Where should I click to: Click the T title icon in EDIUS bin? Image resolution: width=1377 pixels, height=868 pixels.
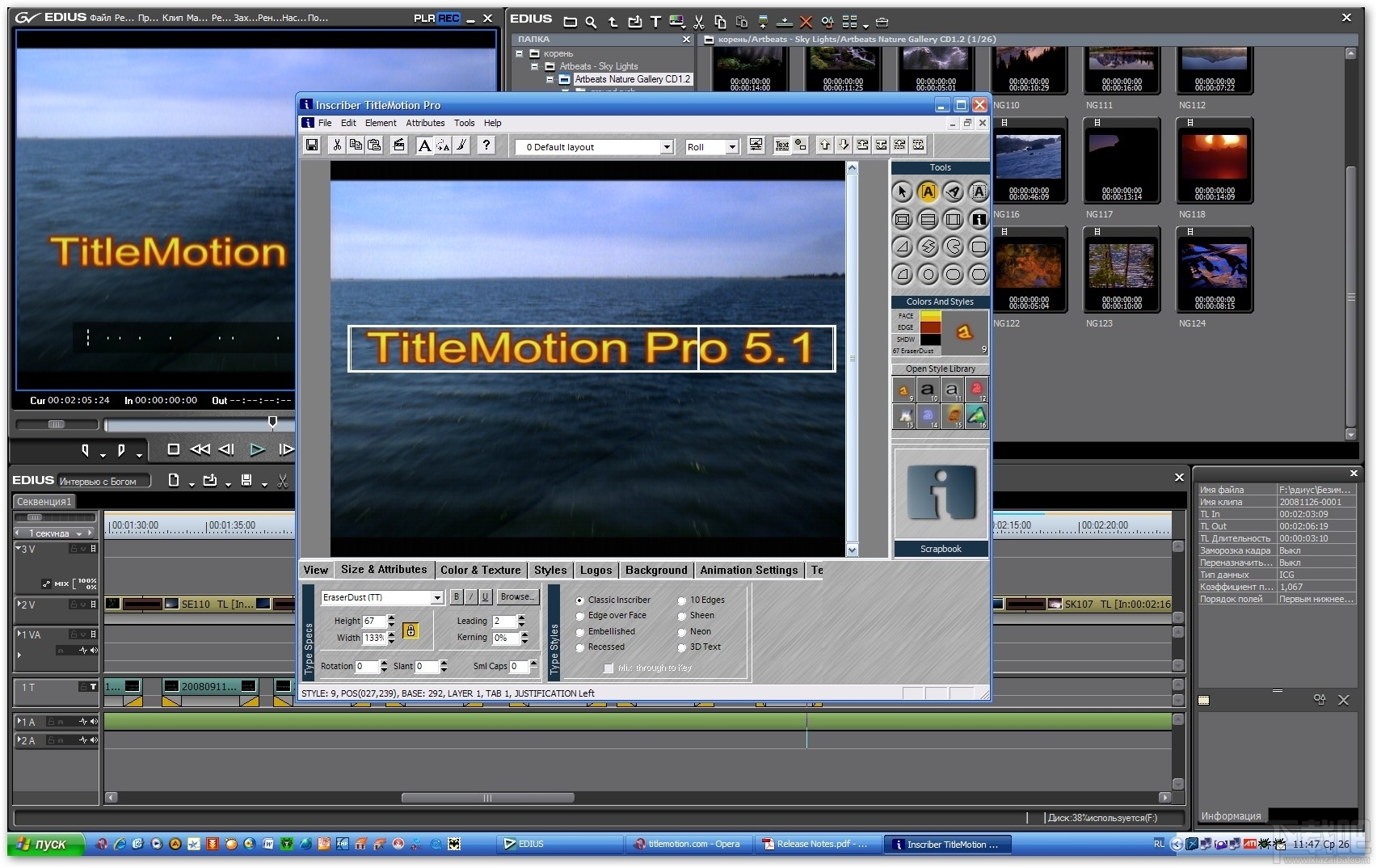(x=655, y=22)
